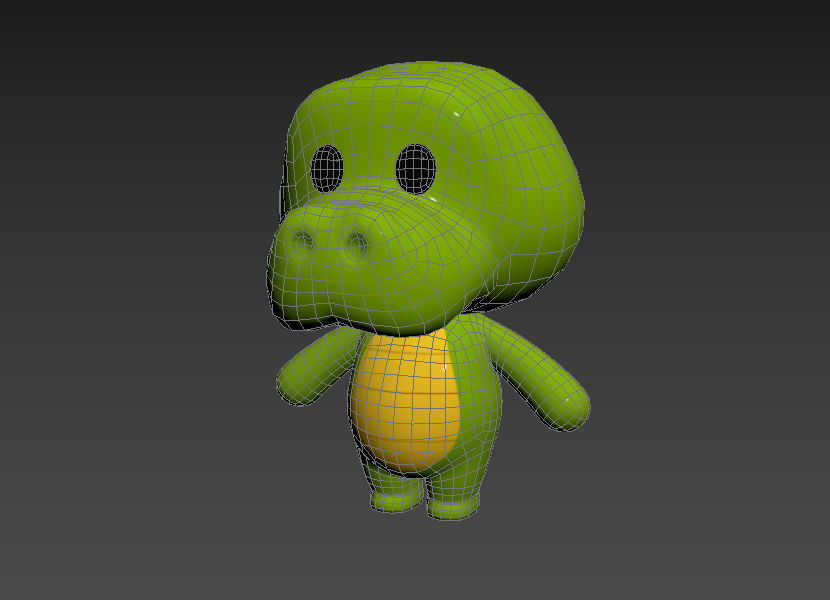Click the nostril nearer the snout's center
Viewport: 830px width, 600px height.
(356, 247)
